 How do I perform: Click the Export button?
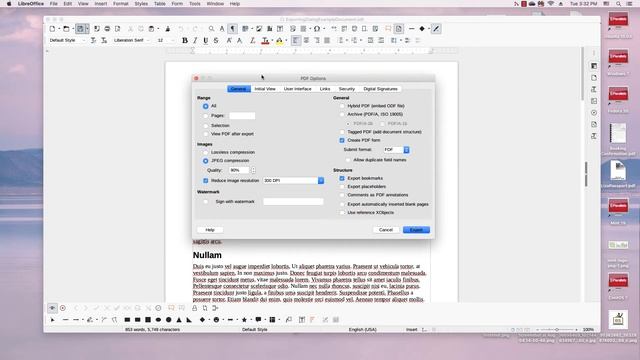point(416,230)
